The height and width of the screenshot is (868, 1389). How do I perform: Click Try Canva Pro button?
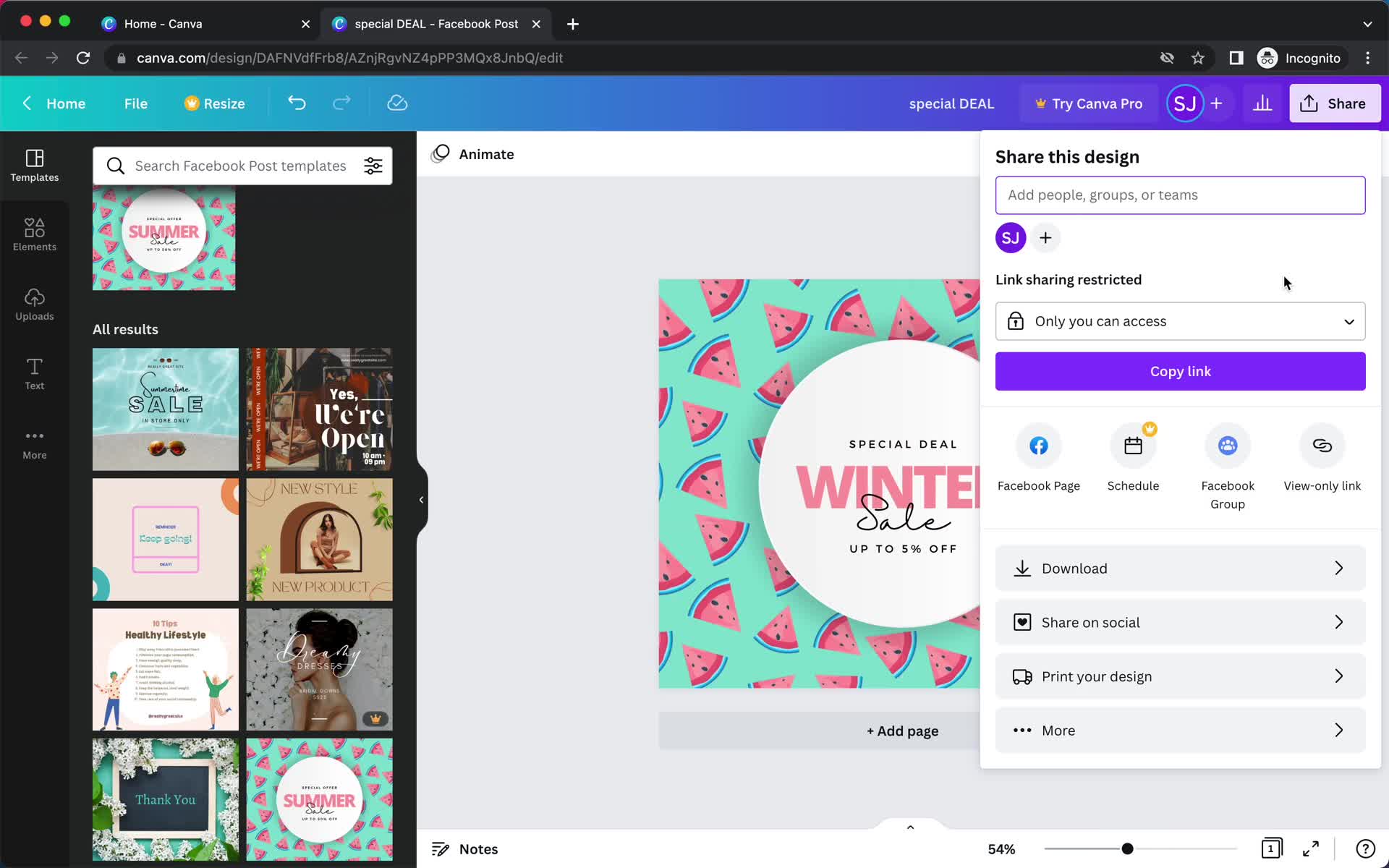tap(1088, 103)
